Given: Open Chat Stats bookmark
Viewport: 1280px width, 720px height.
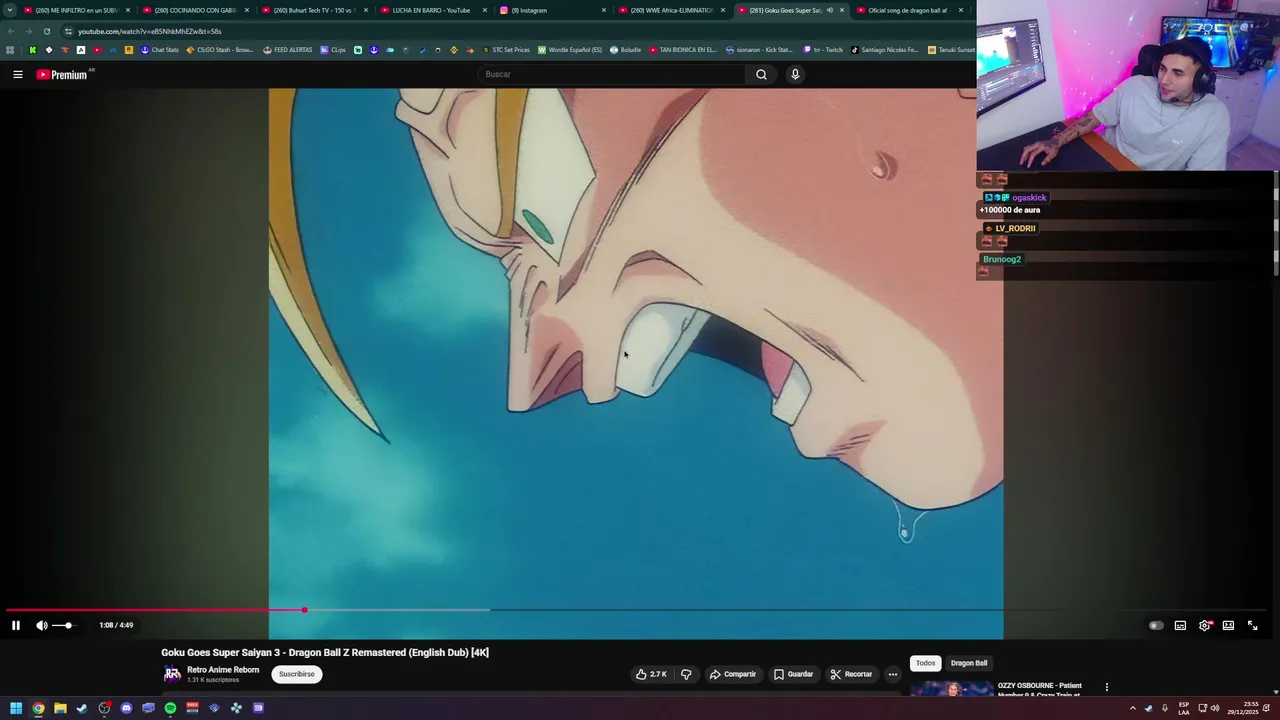Looking at the screenshot, I should (160, 50).
